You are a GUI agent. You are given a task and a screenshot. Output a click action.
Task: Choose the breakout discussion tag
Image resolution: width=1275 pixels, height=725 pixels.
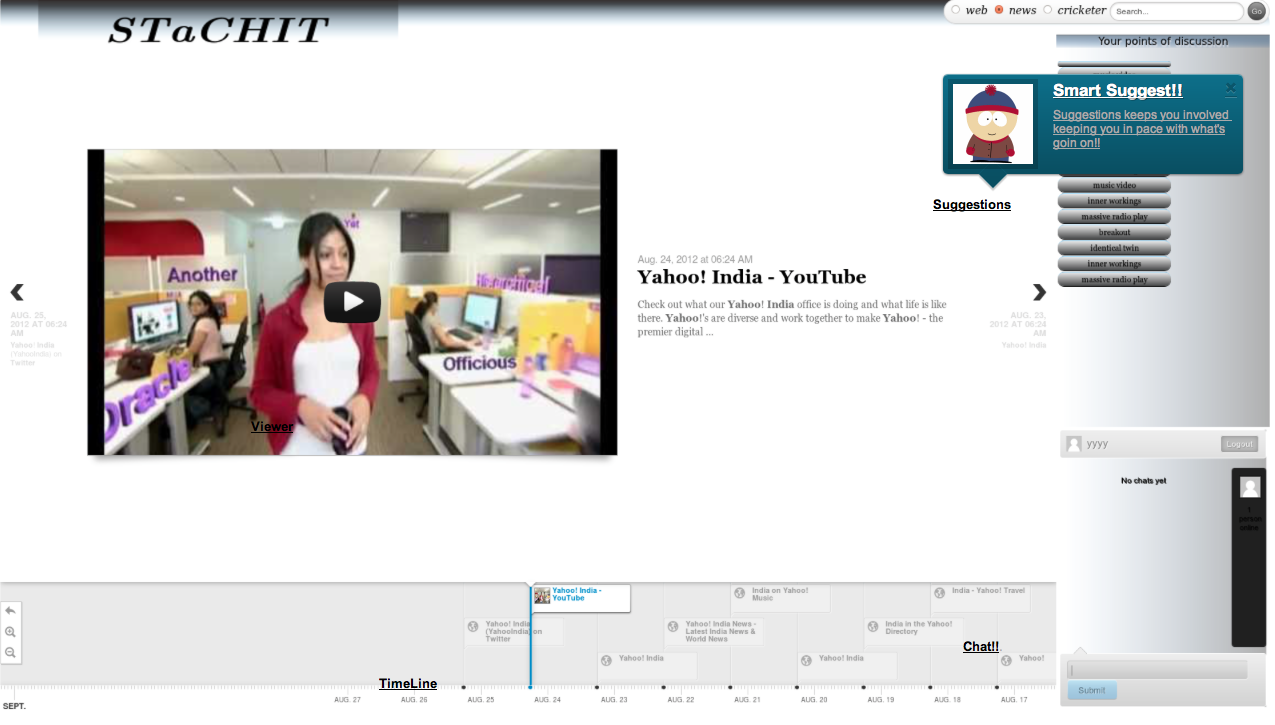(x=1114, y=232)
